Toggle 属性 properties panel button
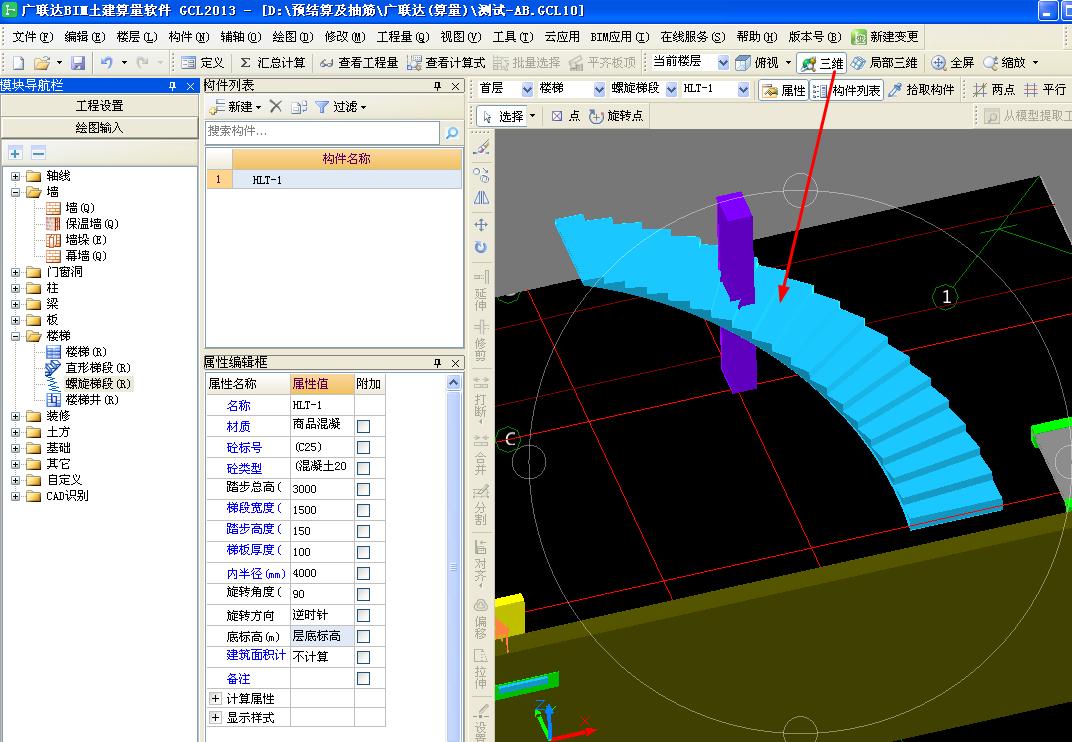This screenshot has width=1072, height=742. tap(783, 90)
